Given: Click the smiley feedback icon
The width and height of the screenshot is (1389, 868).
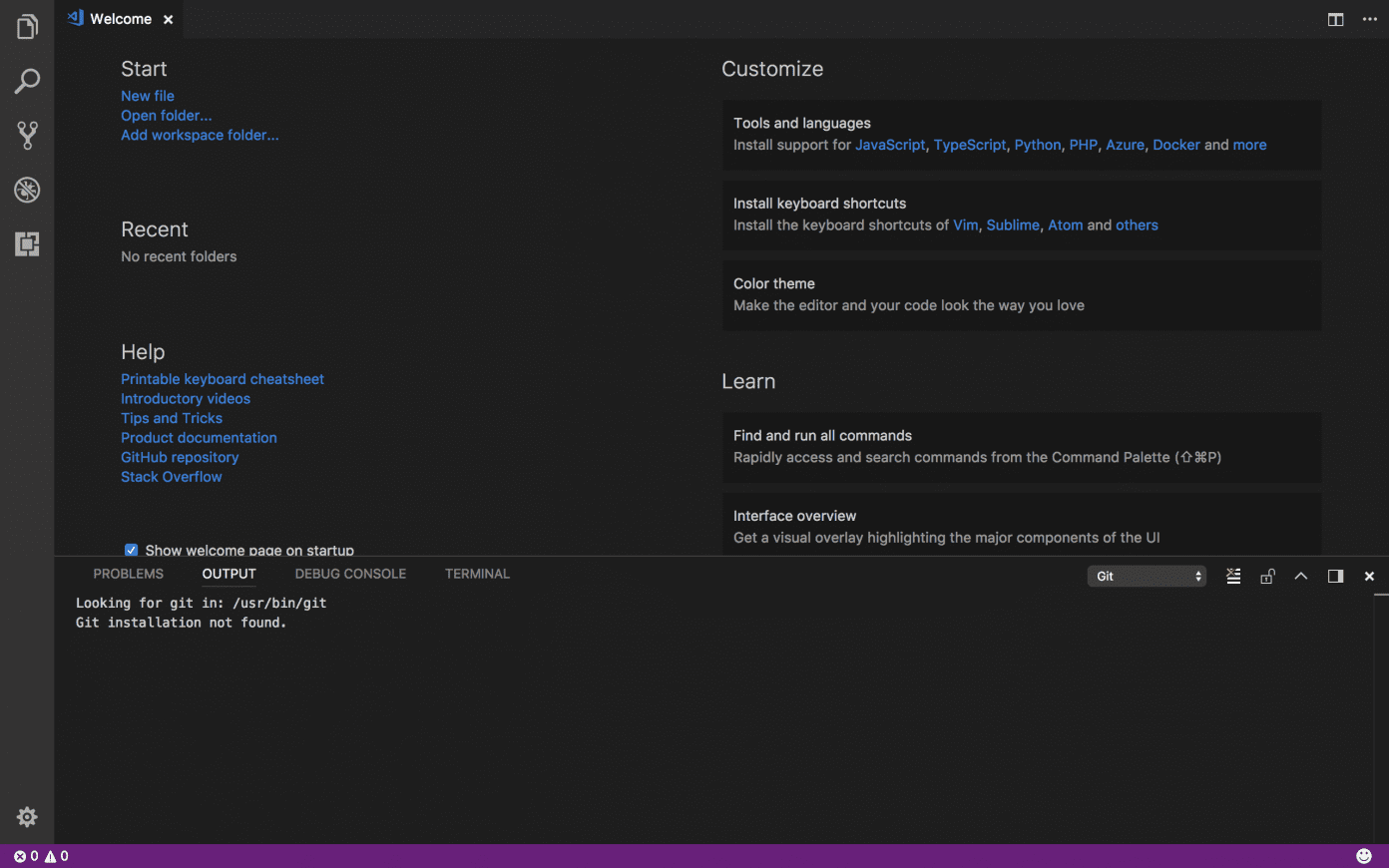Looking at the screenshot, I should 1364,856.
